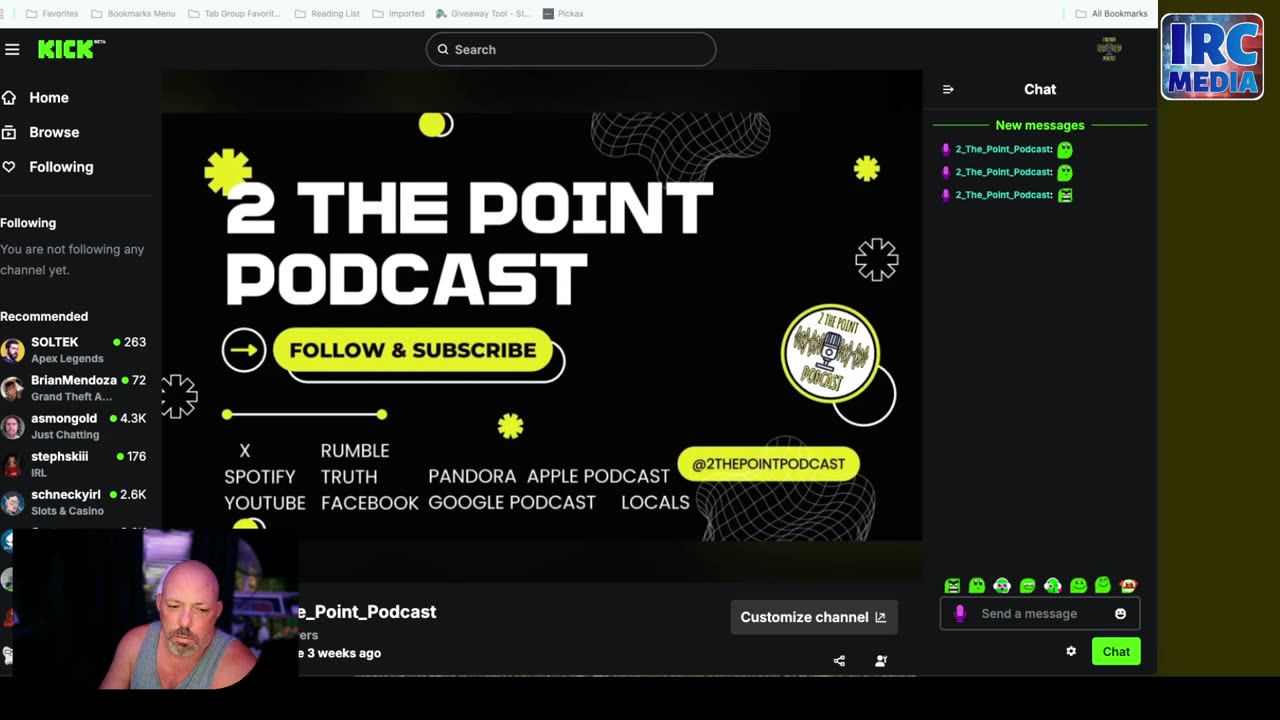Open asmongold recommended channel
This screenshot has height=720, width=1280.
point(76,426)
